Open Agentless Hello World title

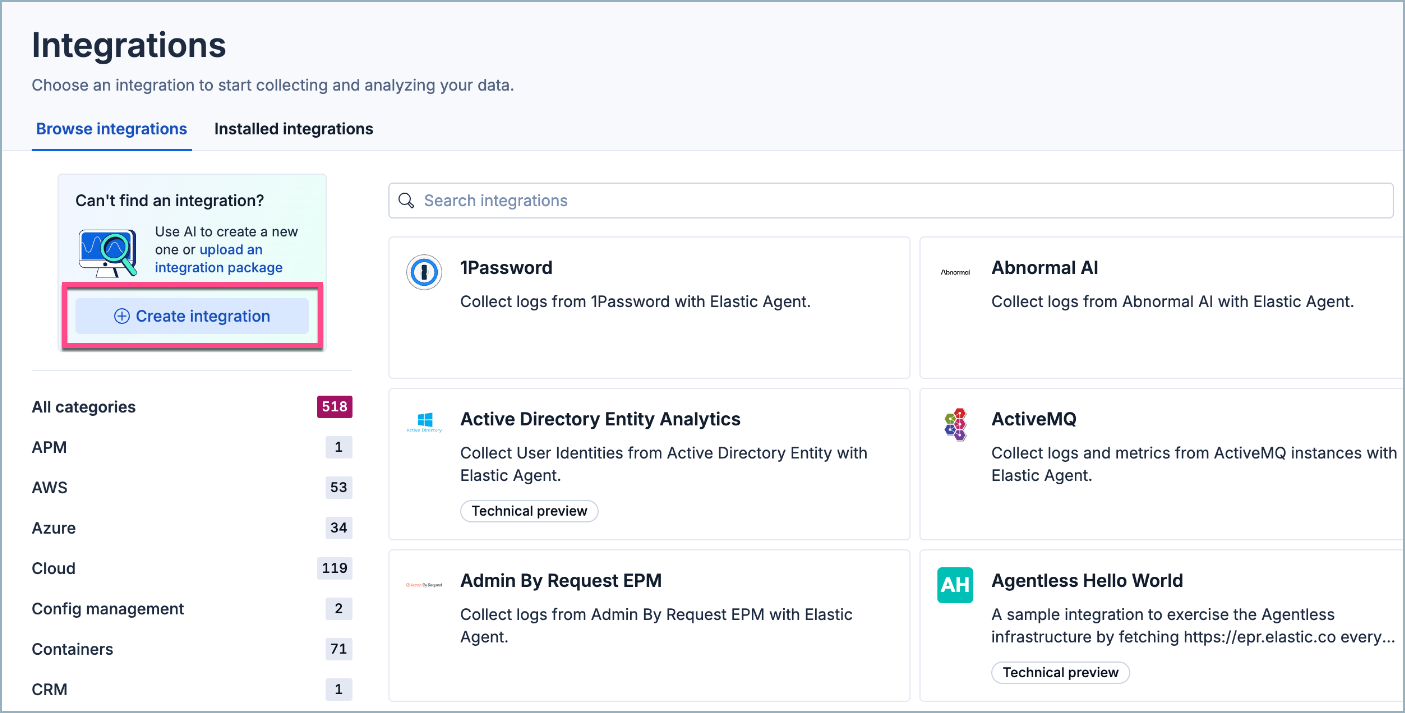click(x=1087, y=581)
